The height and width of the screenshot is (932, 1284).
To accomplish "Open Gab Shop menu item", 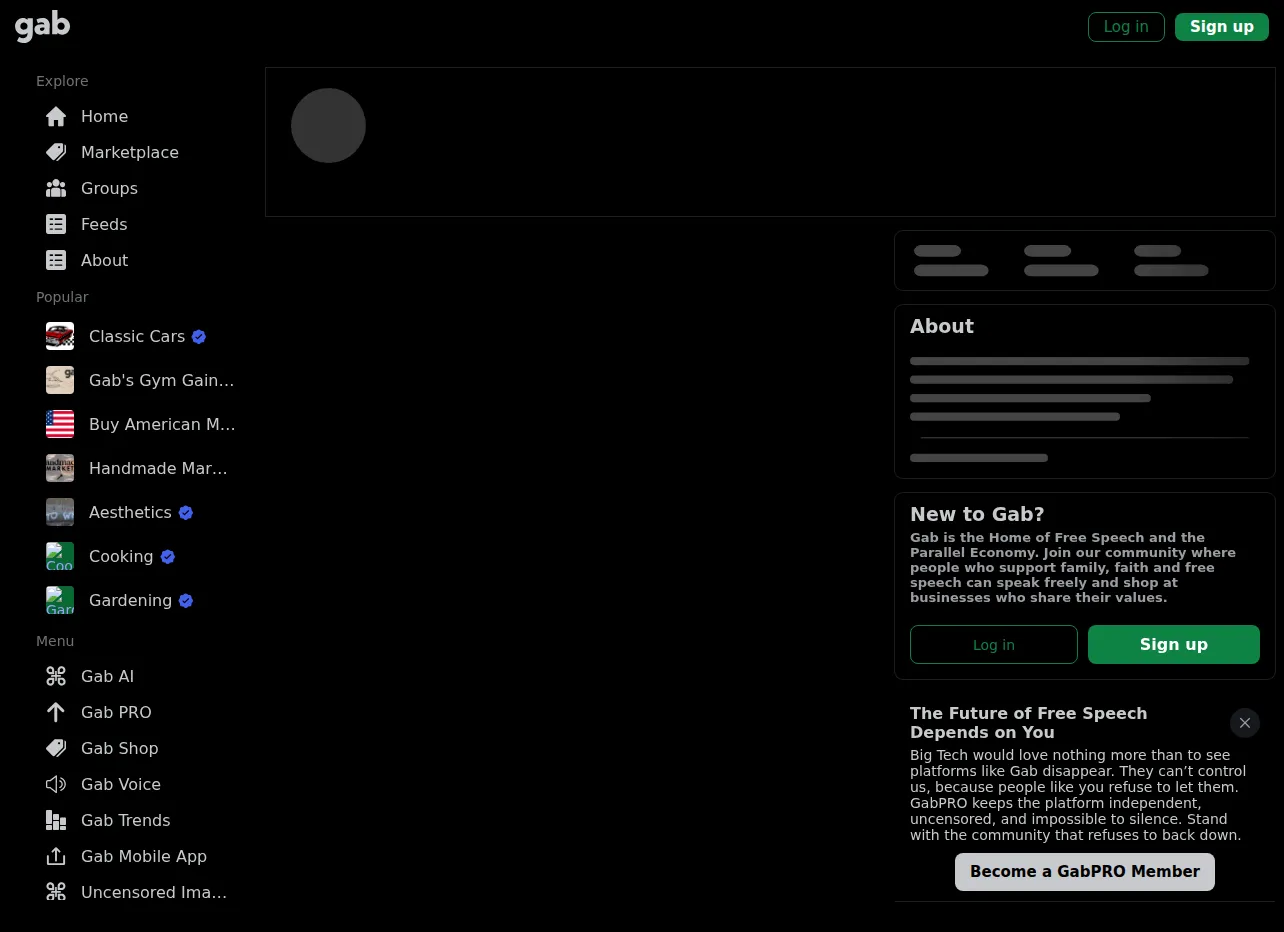I will click(119, 749).
